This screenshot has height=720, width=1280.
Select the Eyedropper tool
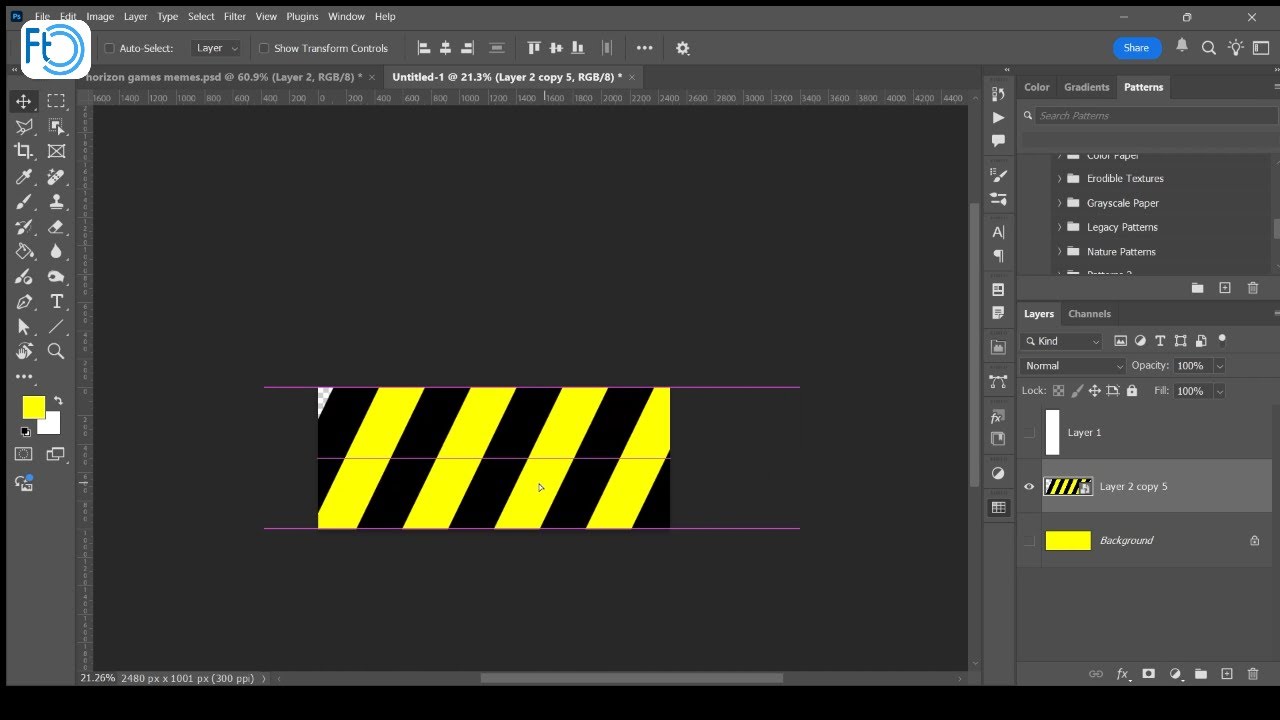(23, 176)
